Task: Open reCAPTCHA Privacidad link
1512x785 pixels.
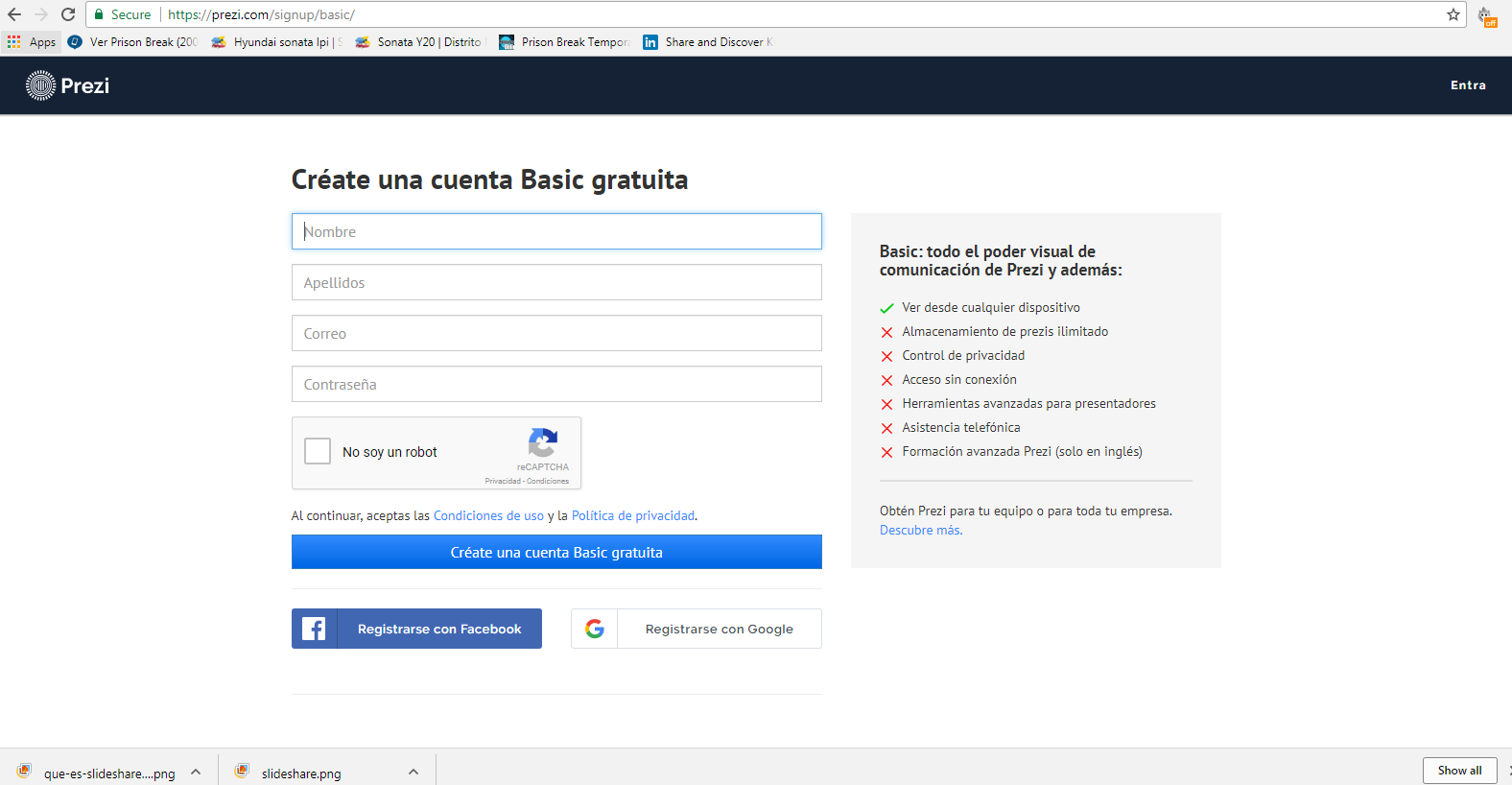Action: (x=503, y=481)
